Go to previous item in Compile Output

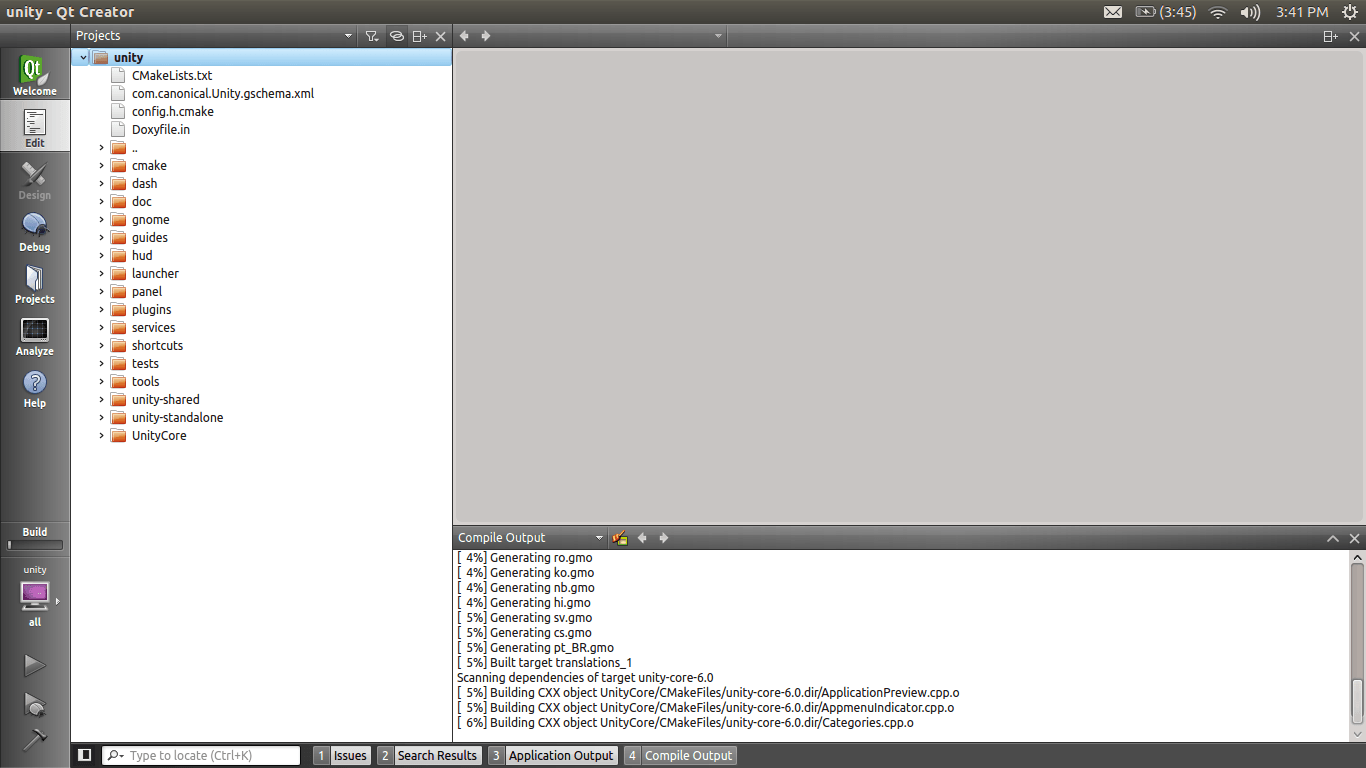pyautogui.click(x=642, y=538)
